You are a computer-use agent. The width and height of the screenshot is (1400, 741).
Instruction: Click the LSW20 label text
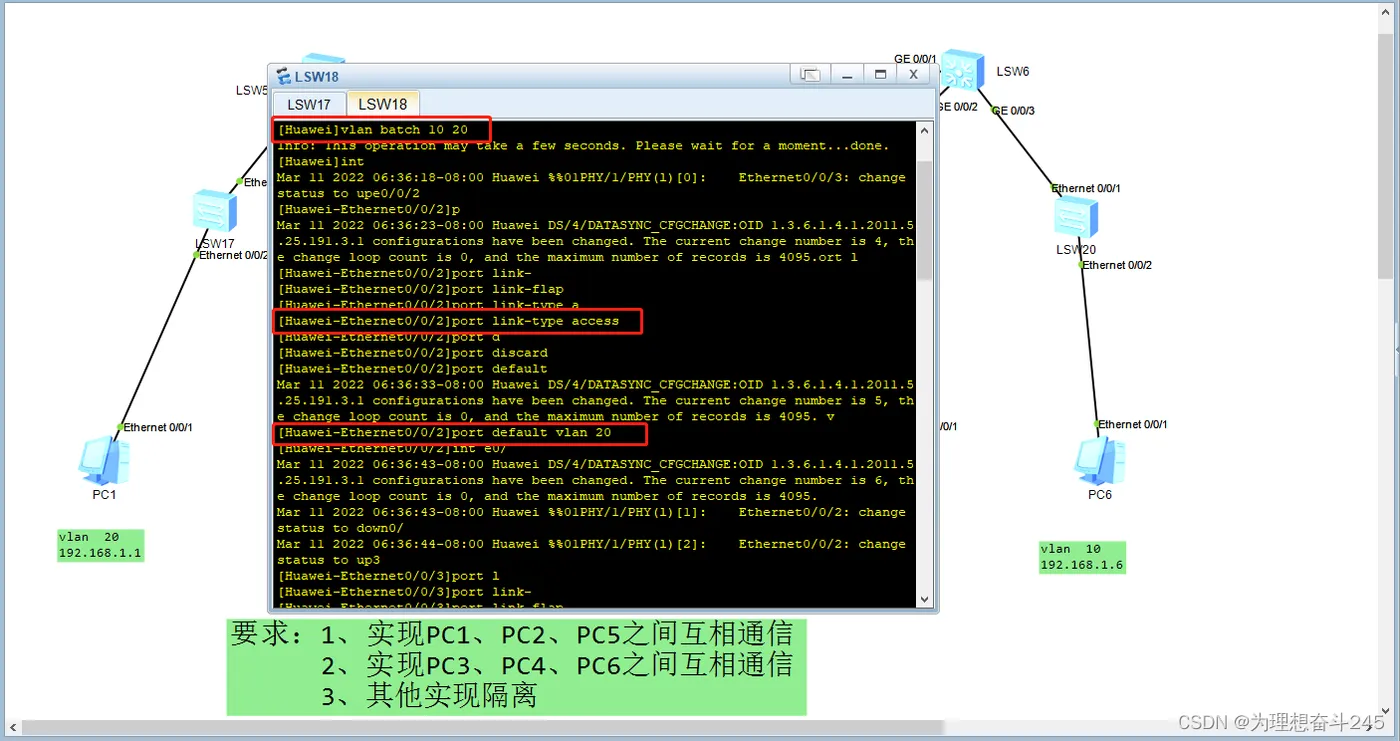point(1076,249)
